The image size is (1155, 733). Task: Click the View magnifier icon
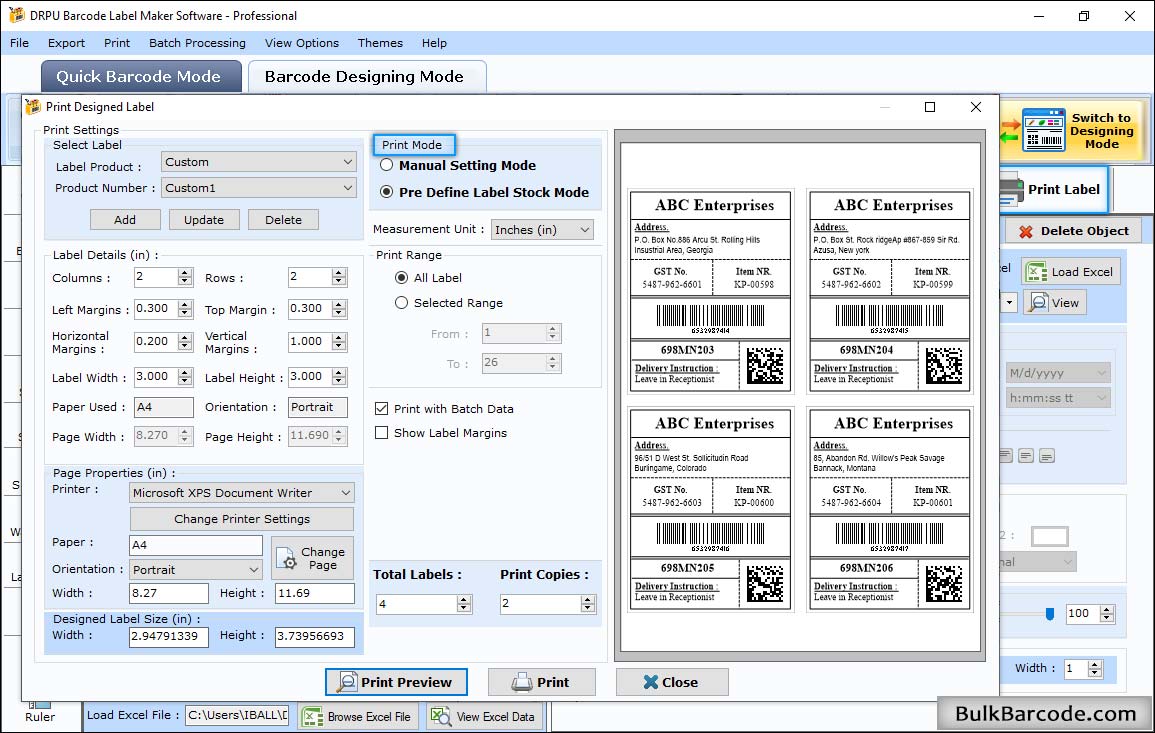coord(1038,303)
